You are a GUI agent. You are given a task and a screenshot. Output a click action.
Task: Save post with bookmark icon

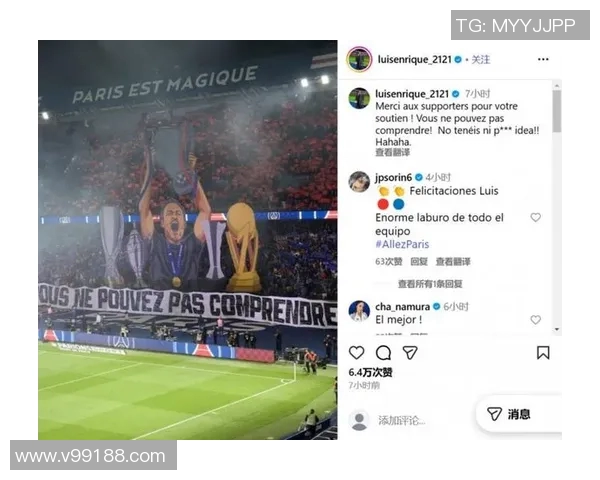pos(543,353)
